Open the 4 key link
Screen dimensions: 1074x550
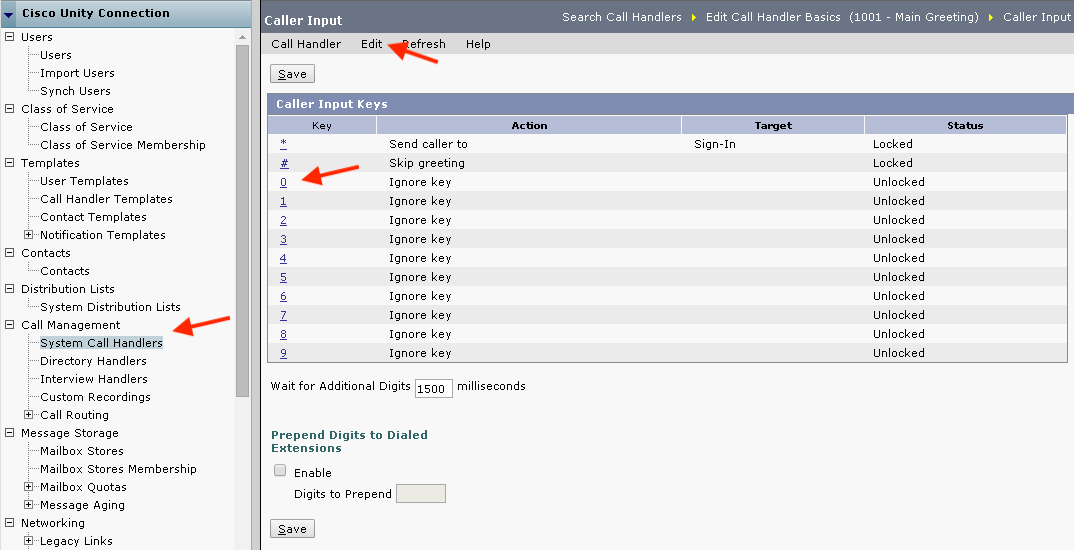(x=284, y=258)
